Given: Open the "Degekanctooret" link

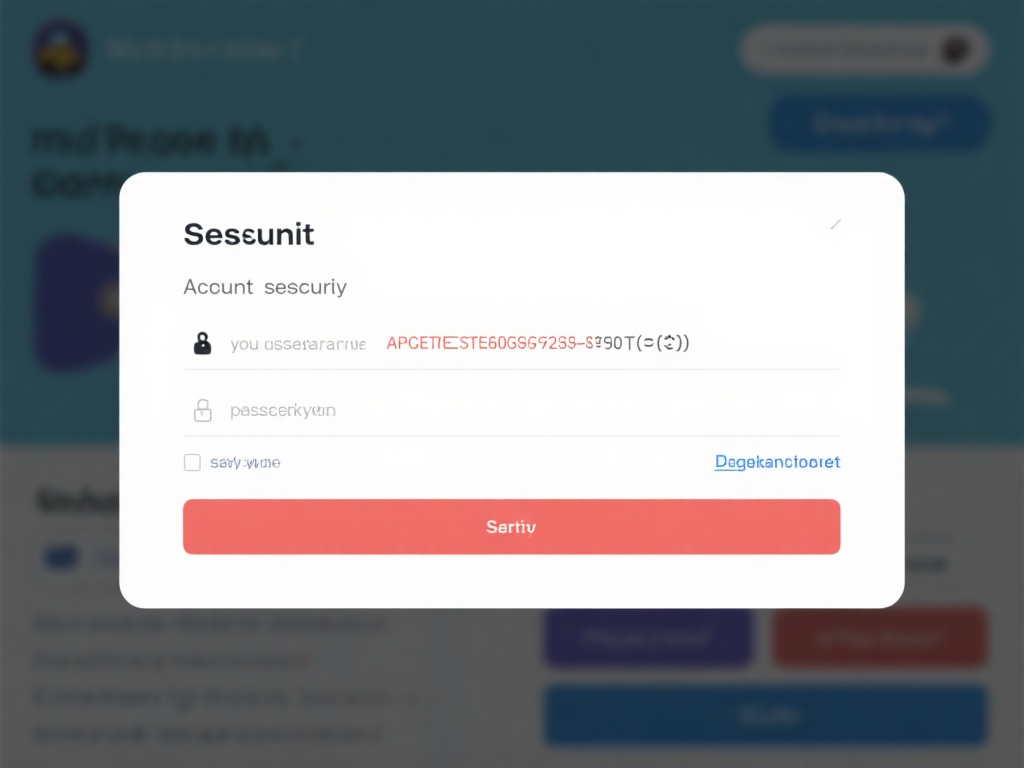Looking at the screenshot, I should (777, 462).
